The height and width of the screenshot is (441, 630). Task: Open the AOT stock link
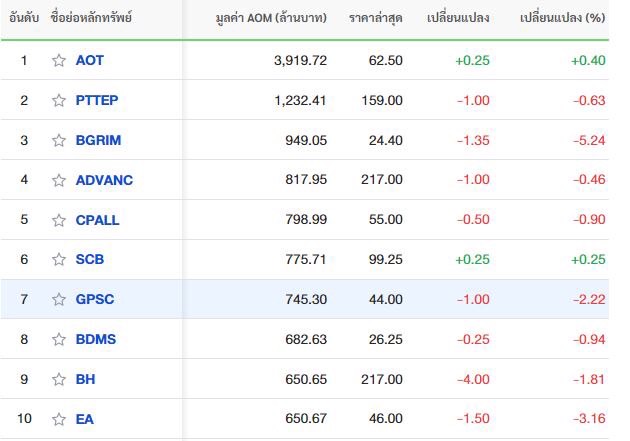pyautogui.click(x=90, y=60)
